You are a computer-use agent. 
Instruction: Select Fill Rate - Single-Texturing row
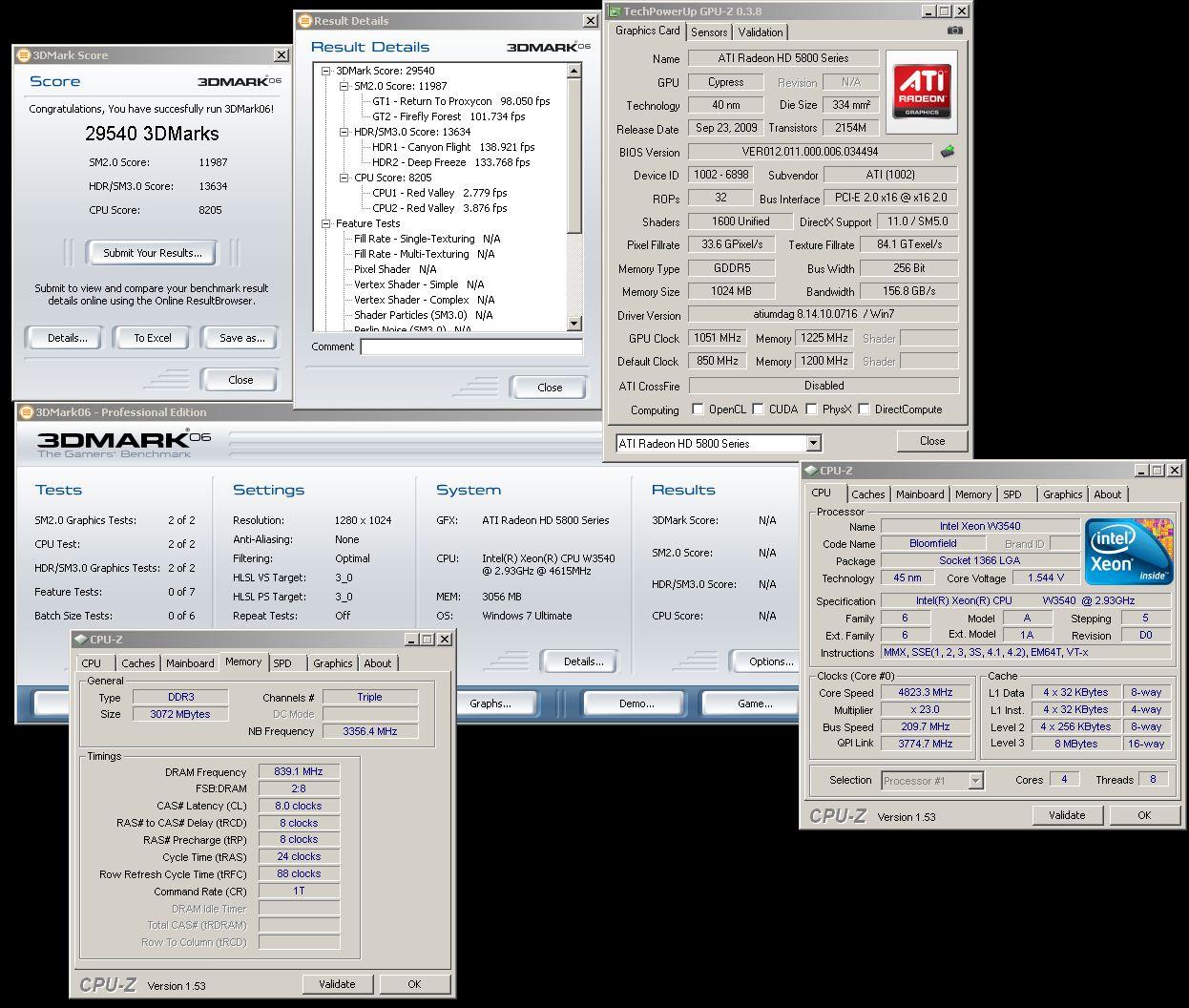click(x=427, y=239)
